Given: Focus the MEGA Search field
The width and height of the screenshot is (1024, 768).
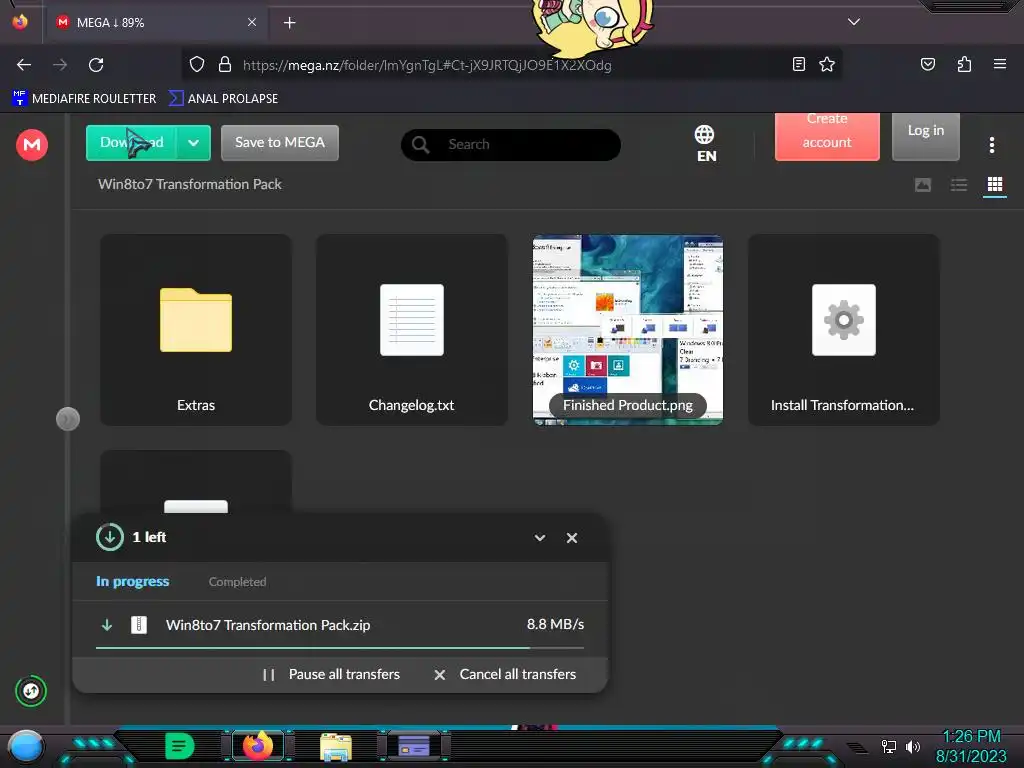Looking at the screenshot, I should click(x=511, y=144).
